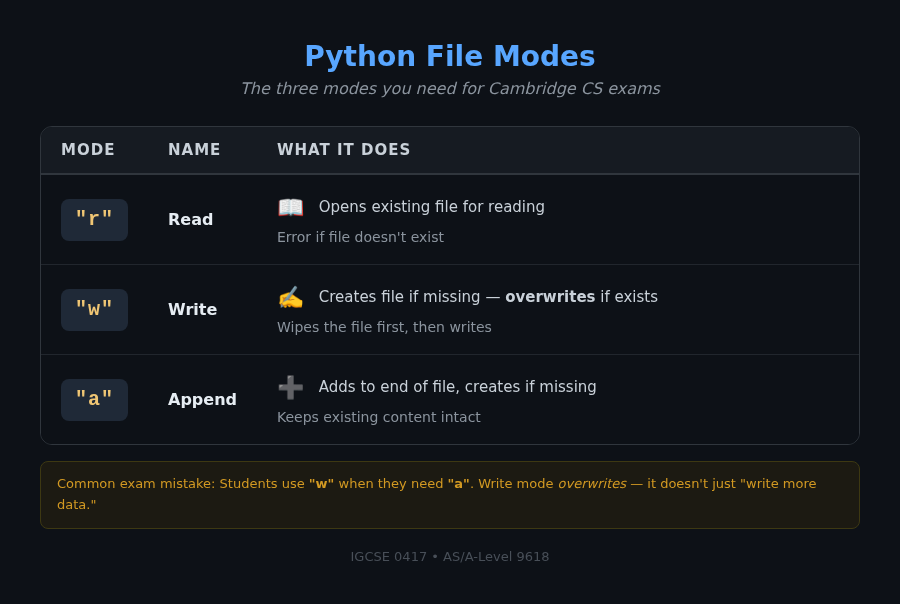This screenshot has height=604, width=900.
Task: Click "Keeps existing content intact" note
Action: [x=379, y=417]
